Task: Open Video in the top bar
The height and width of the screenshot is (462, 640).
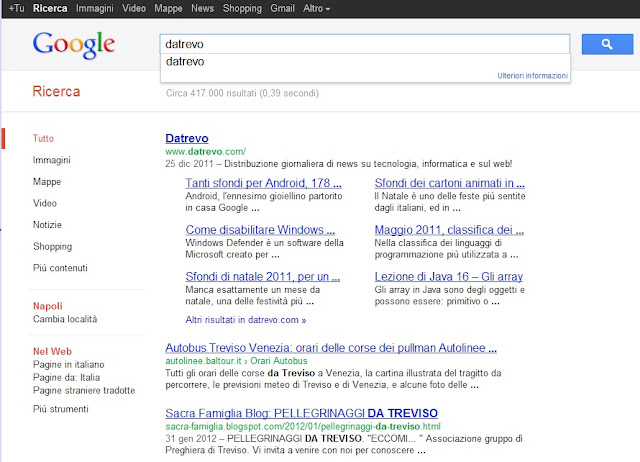Action: pos(134,8)
